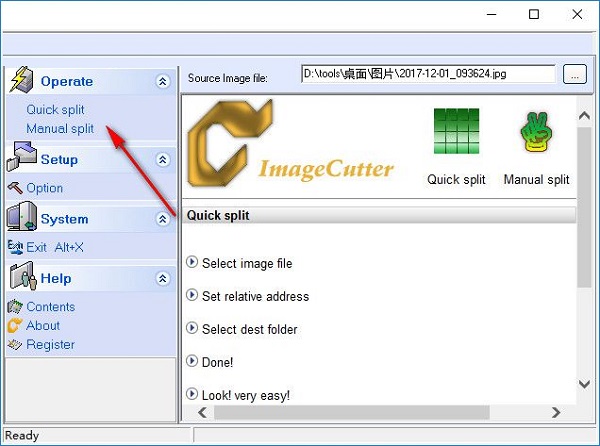Click the Contents help book icon
This screenshot has height=446, width=600.
[15, 307]
